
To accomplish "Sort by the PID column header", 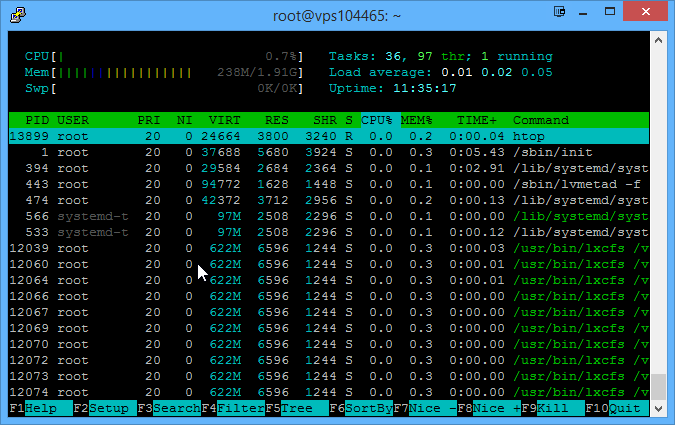I will click(x=35, y=120).
